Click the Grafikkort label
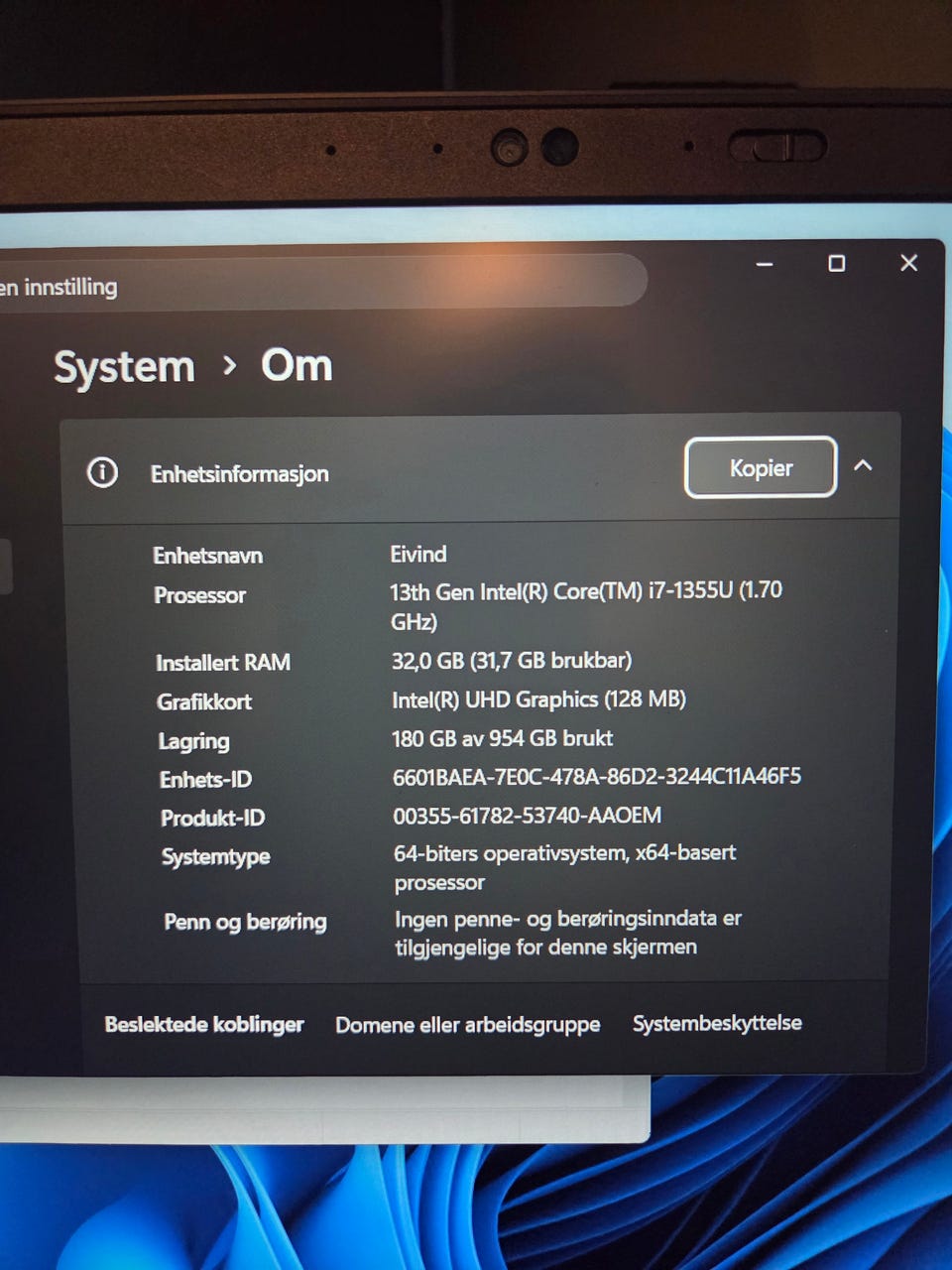 pos(204,702)
